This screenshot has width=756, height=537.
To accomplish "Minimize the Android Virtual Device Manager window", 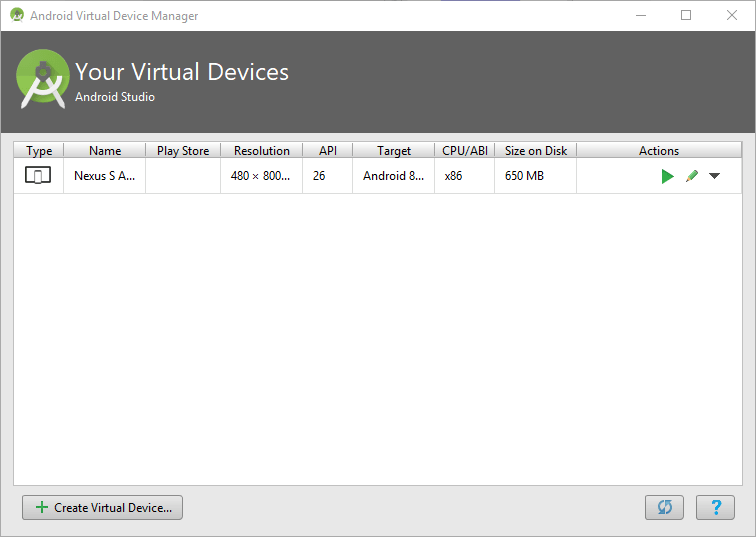I will coord(641,15).
